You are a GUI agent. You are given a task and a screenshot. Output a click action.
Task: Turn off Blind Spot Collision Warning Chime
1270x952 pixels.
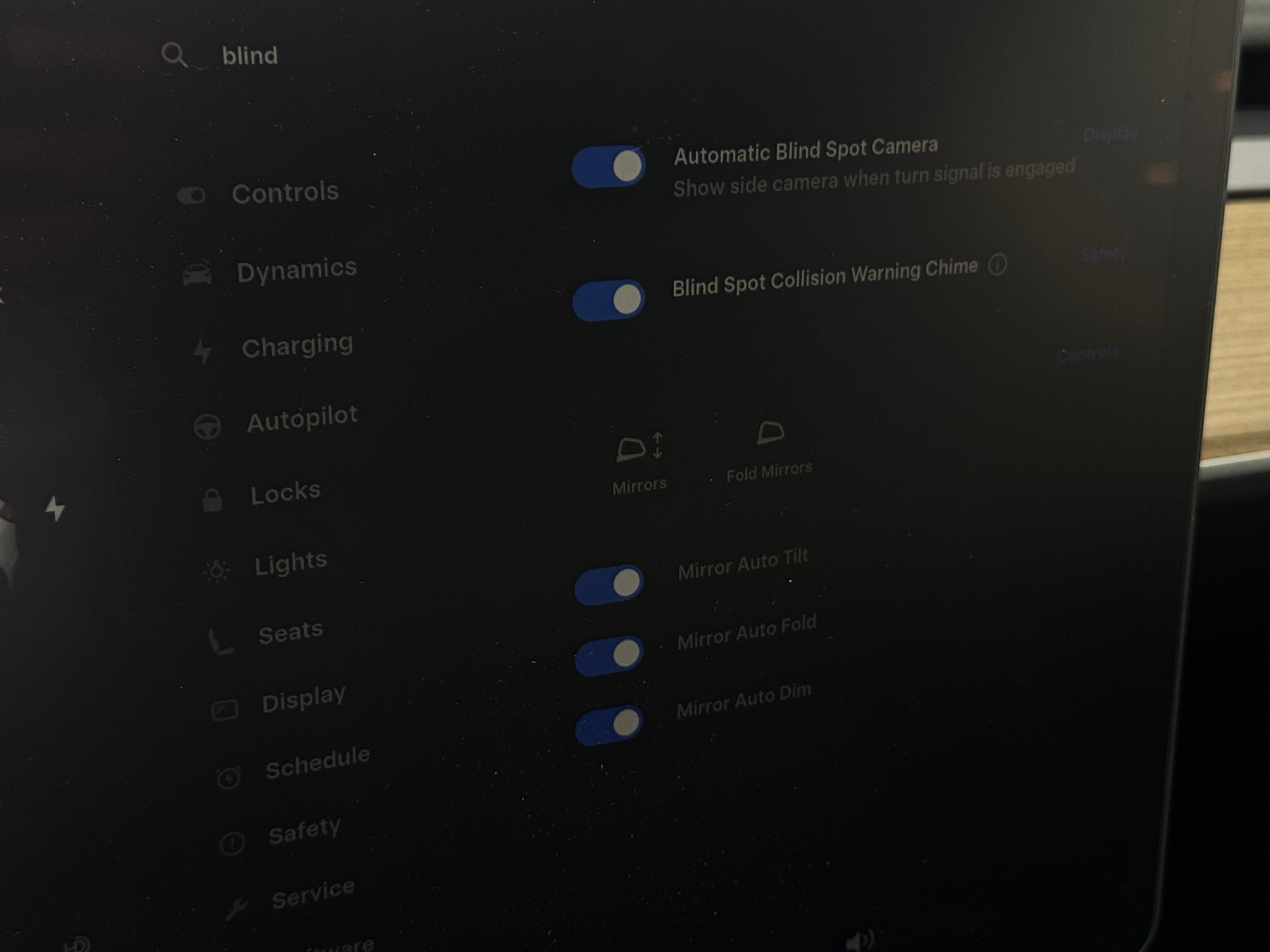tap(608, 300)
